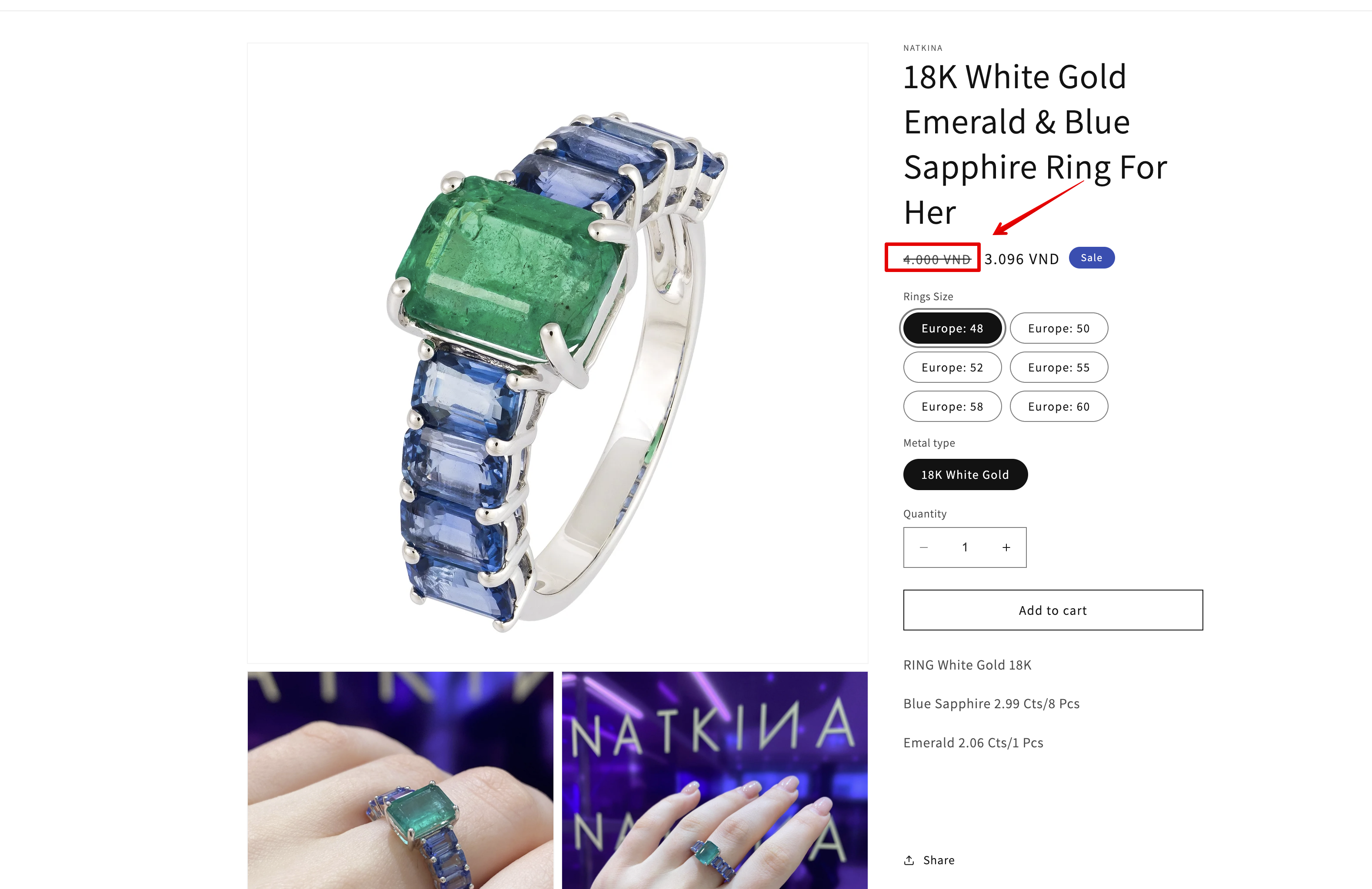Screen dimensions: 1372x889
Task: Select ring size Europe: 50
Action: click(x=1059, y=328)
